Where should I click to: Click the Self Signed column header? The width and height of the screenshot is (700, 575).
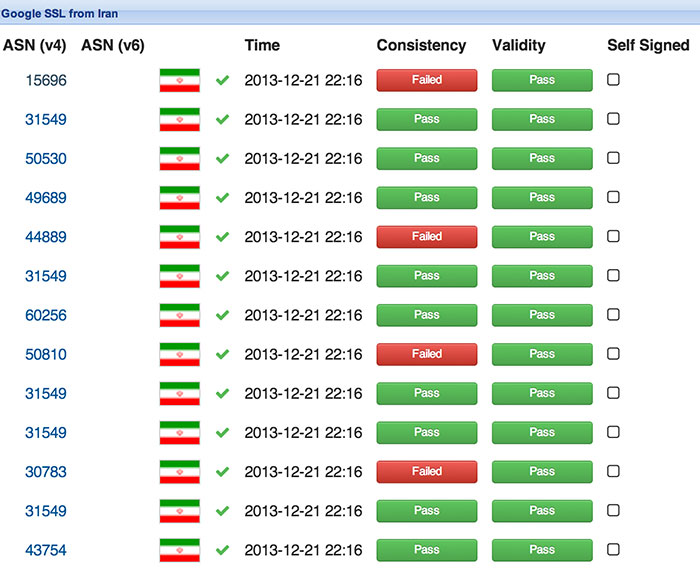(x=648, y=46)
